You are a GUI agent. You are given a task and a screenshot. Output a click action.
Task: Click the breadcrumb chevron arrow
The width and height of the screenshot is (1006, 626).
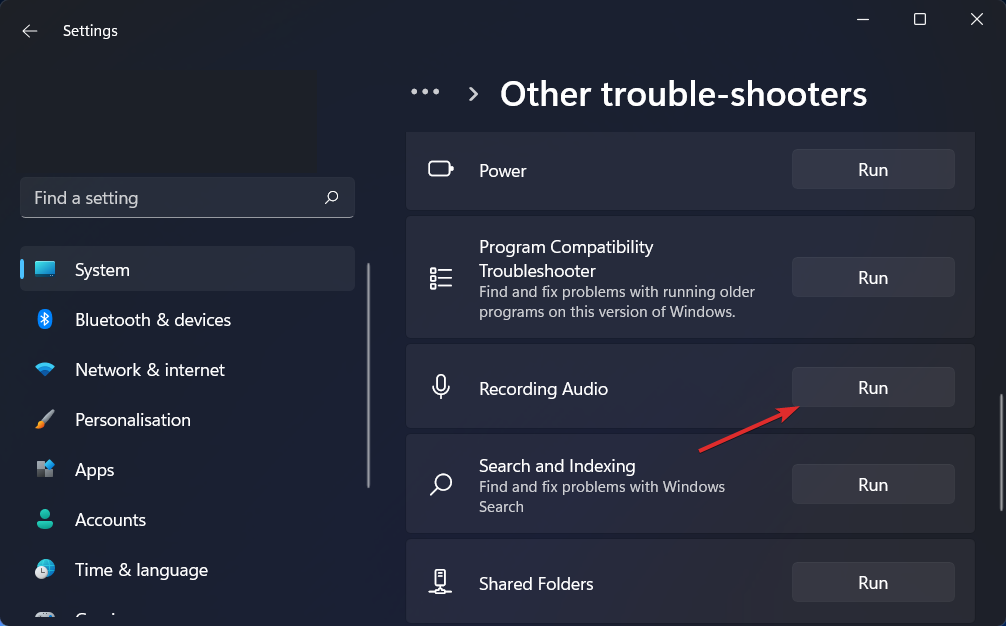click(474, 94)
